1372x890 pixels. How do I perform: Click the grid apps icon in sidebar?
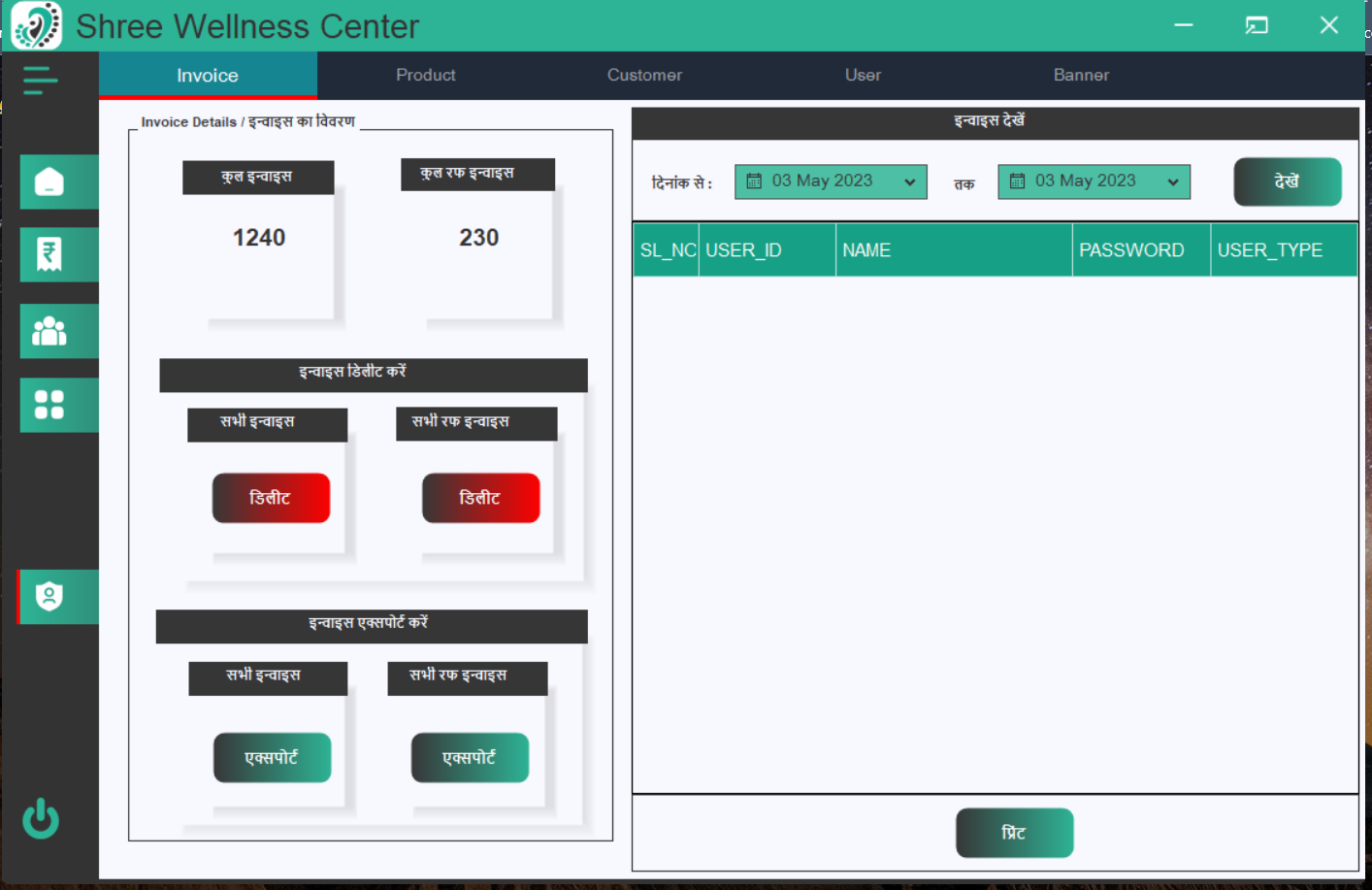(x=58, y=404)
